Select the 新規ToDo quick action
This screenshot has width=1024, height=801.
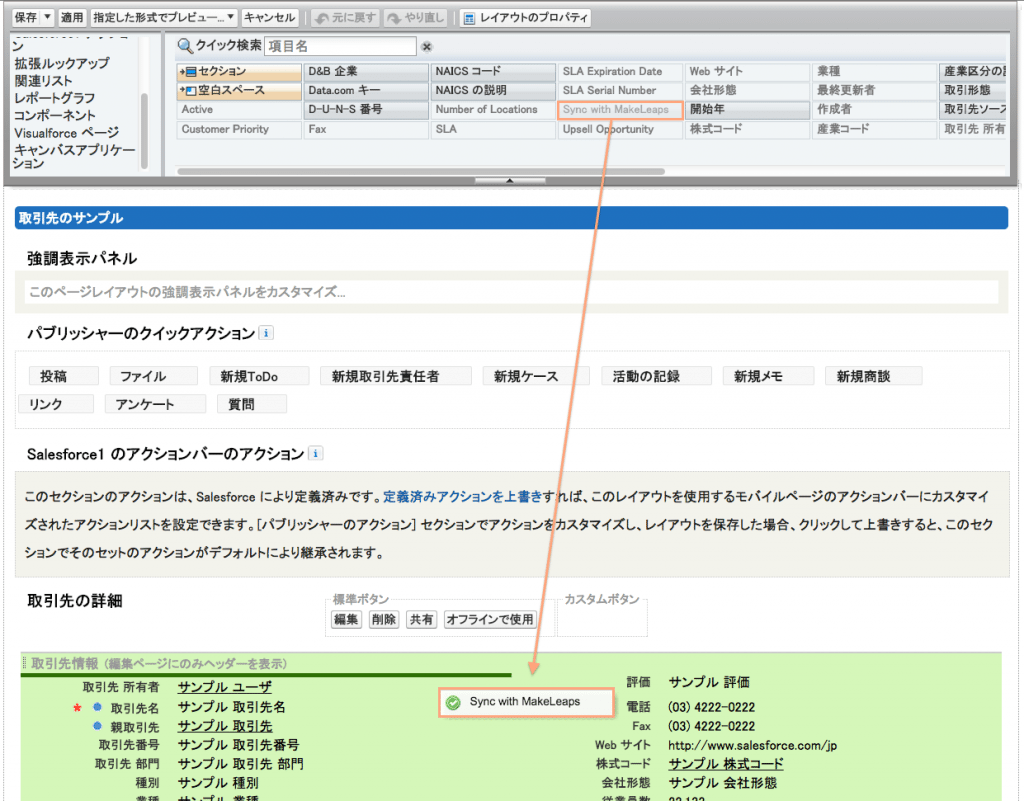tap(259, 376)
